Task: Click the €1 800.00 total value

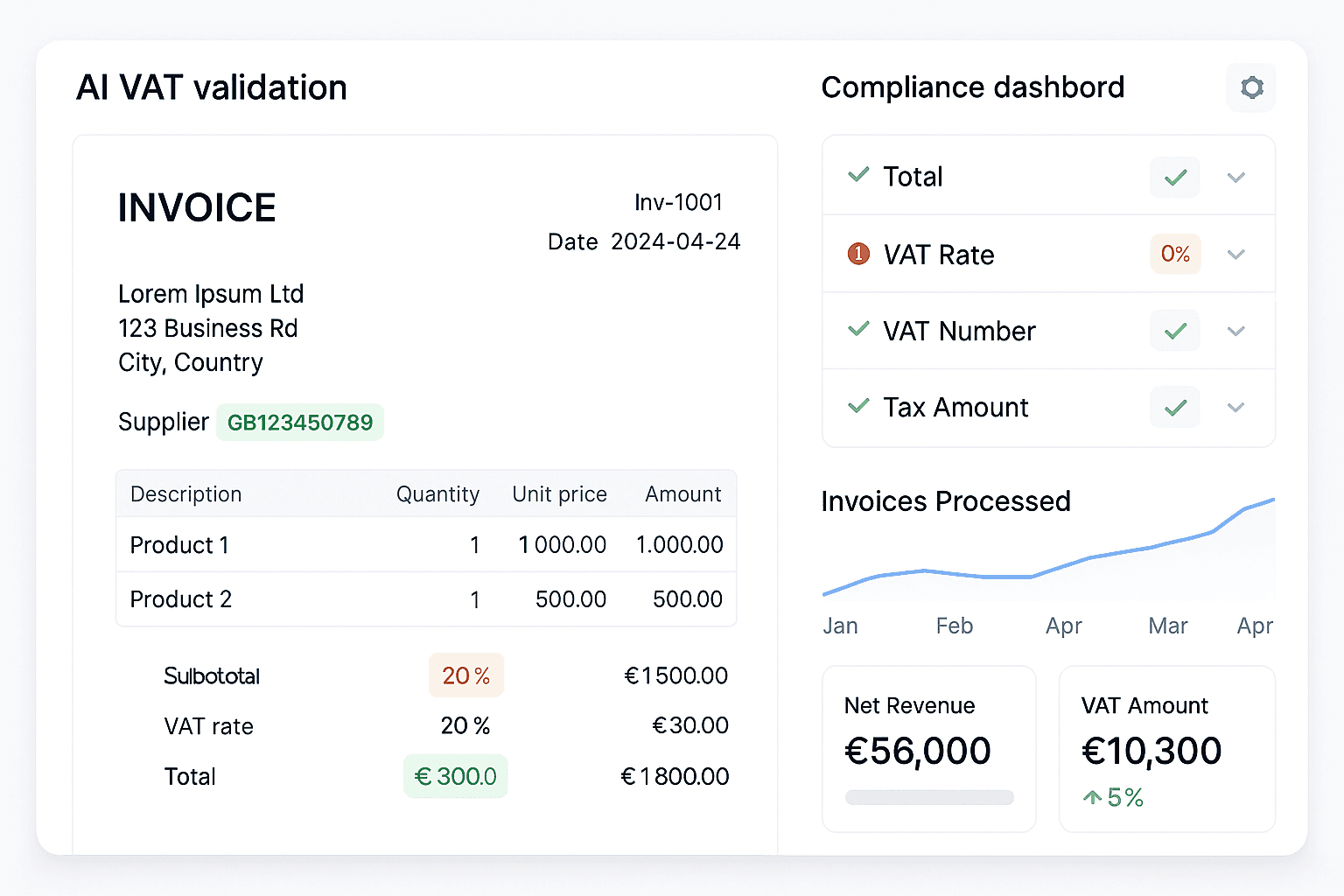Action: pyautogui.click(x=675, y=776)
